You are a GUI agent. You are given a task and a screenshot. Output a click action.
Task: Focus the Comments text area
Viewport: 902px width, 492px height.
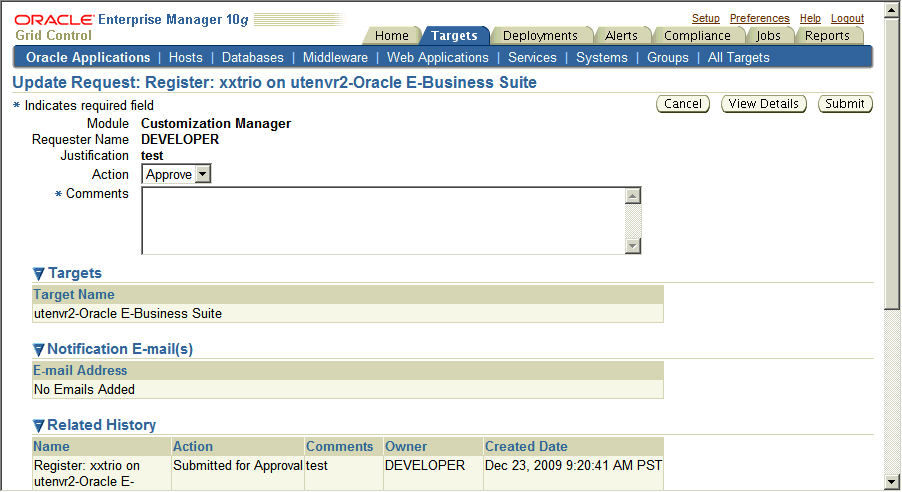tap(383, 220)
